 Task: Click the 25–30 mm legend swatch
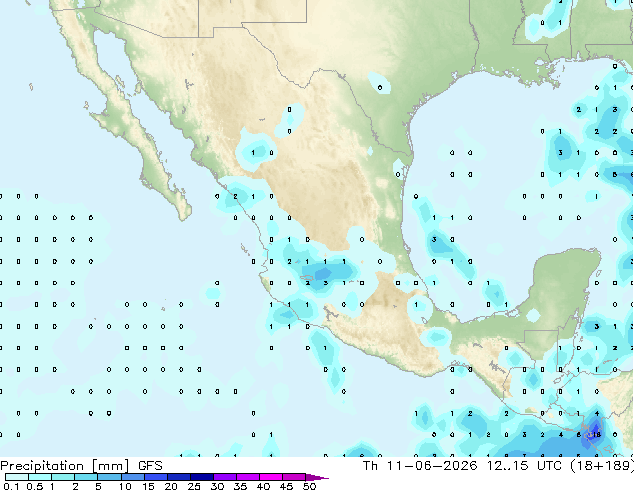coord(202,477)
